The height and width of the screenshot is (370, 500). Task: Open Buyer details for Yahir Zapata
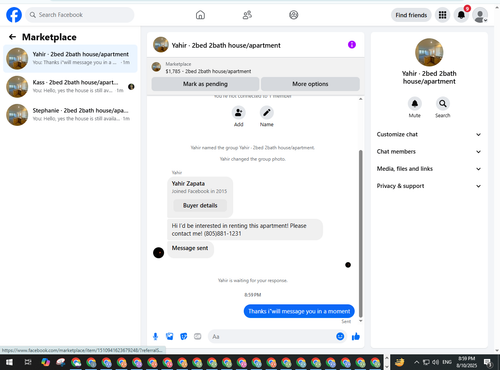click(x=200, y=205)
